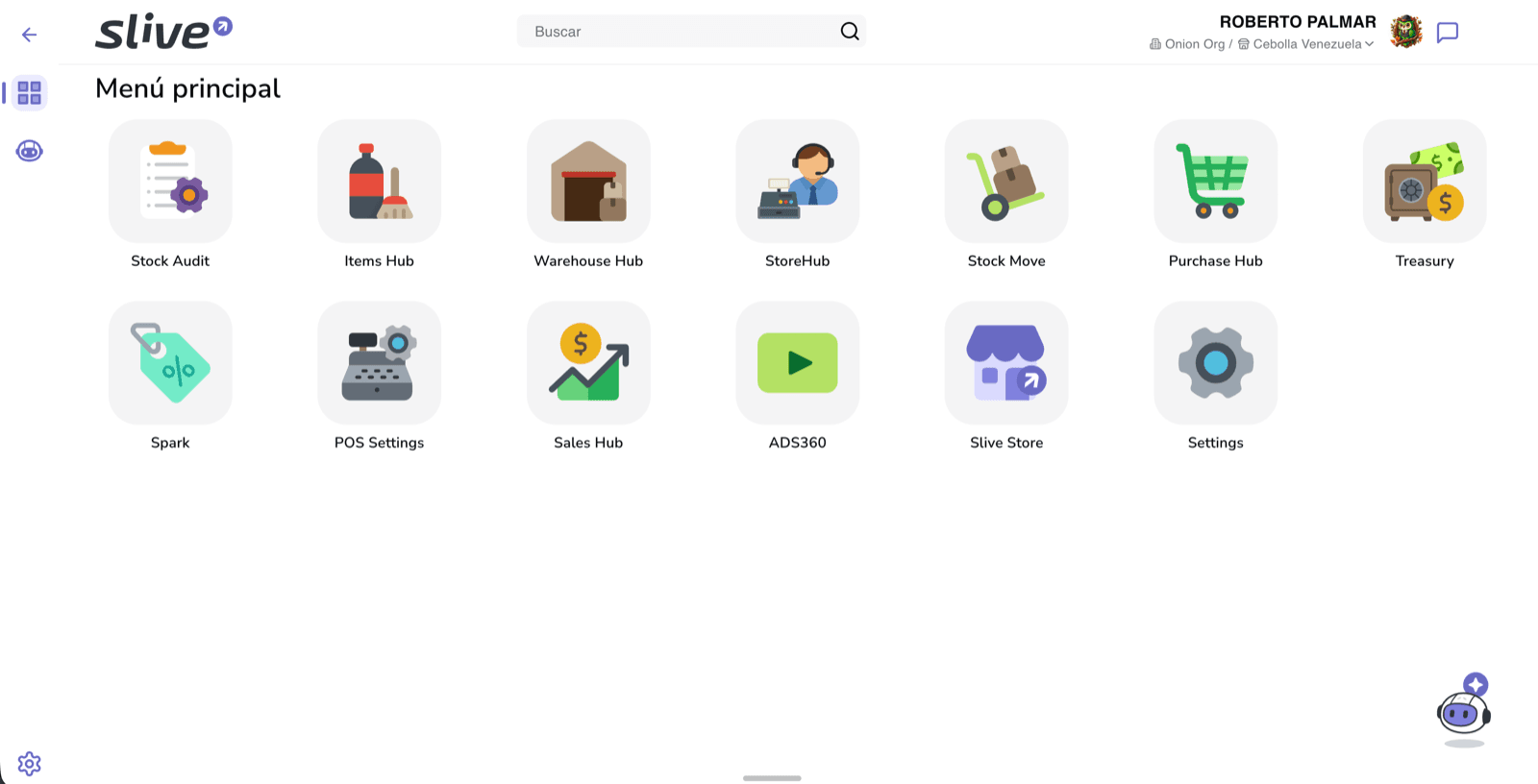The width and height of the screenshot is (1538, 784).
Task: Launch the Warehouse Hub icon
Action: 588,181
